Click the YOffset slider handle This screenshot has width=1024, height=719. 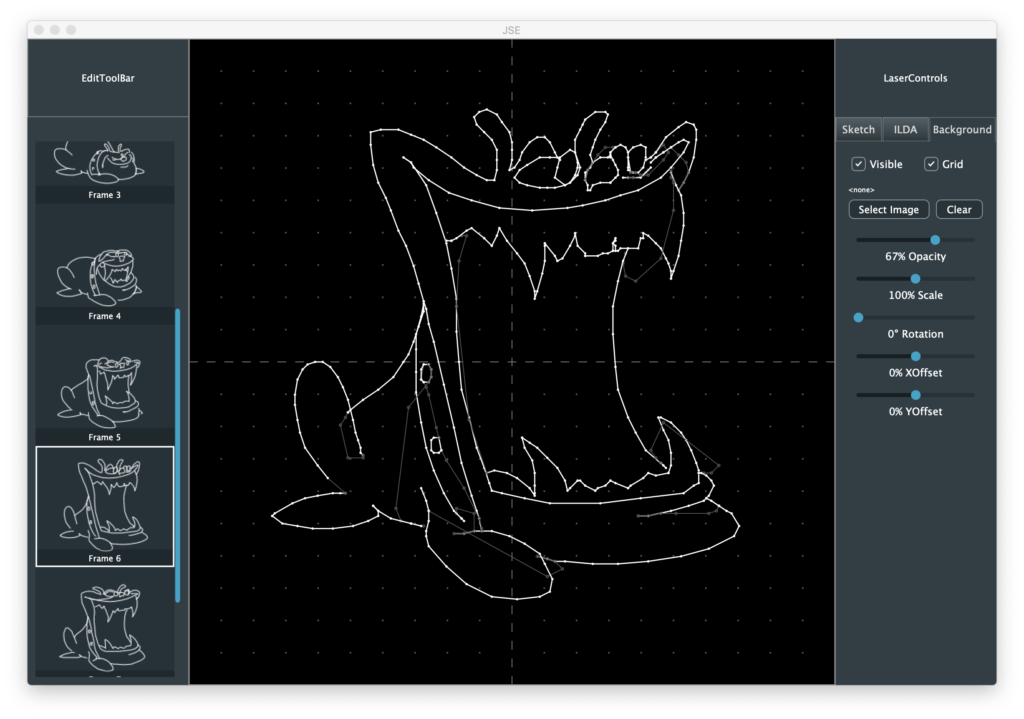[915, 395]
